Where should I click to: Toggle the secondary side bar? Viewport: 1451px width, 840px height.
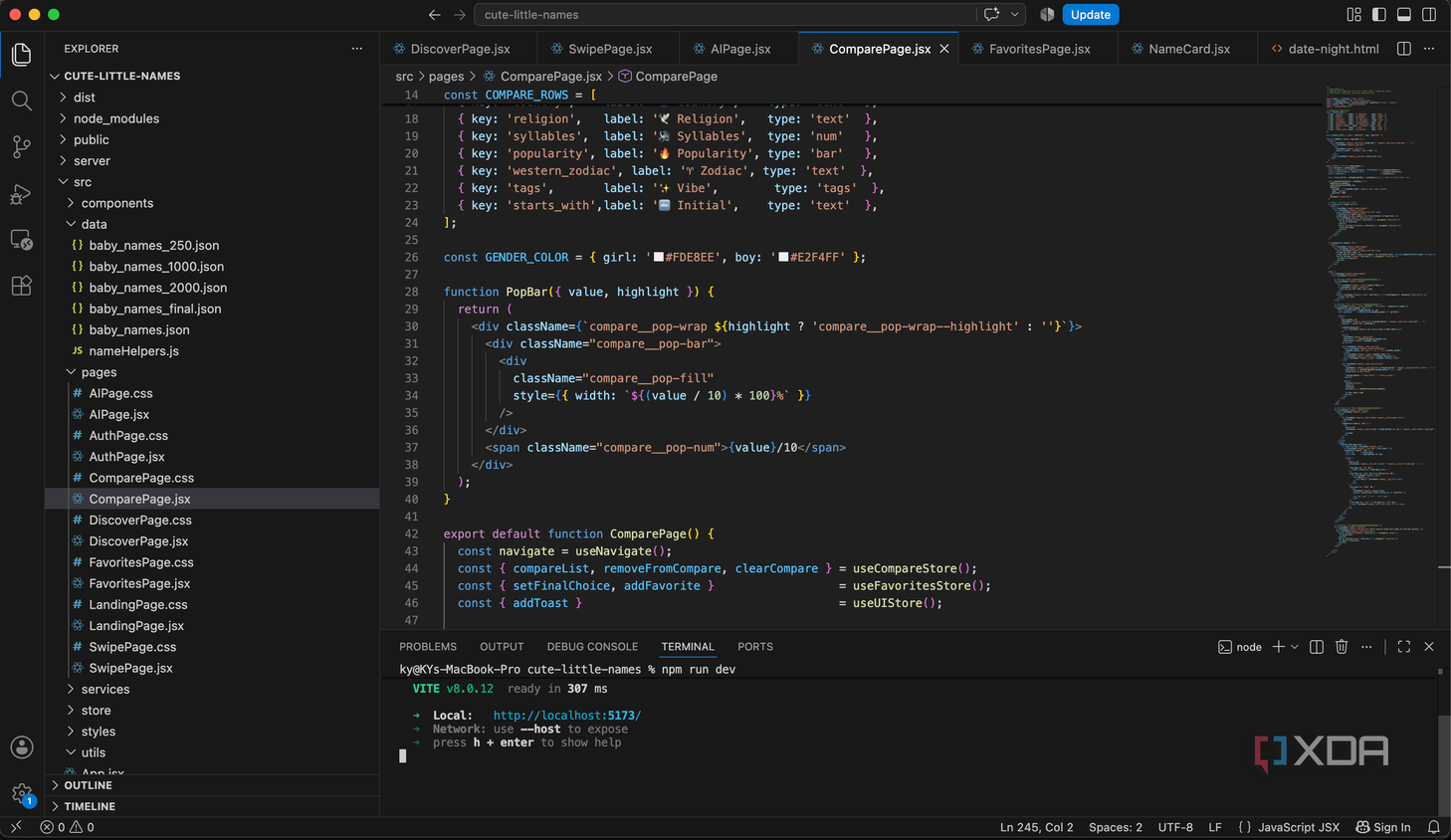pos(1429,15)
